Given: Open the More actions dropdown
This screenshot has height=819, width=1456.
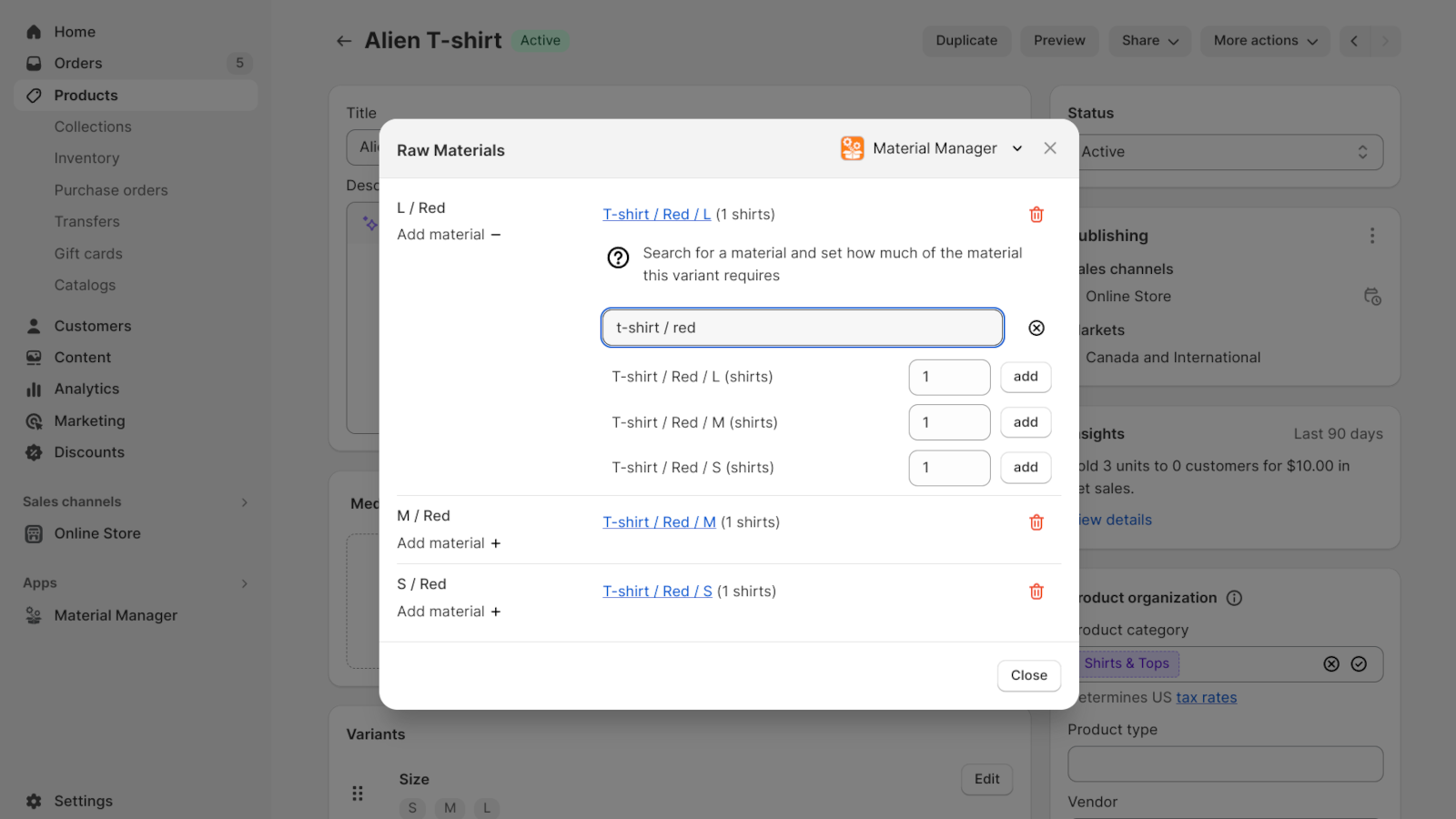Looking at the screenshot, I should (1265, 41).
